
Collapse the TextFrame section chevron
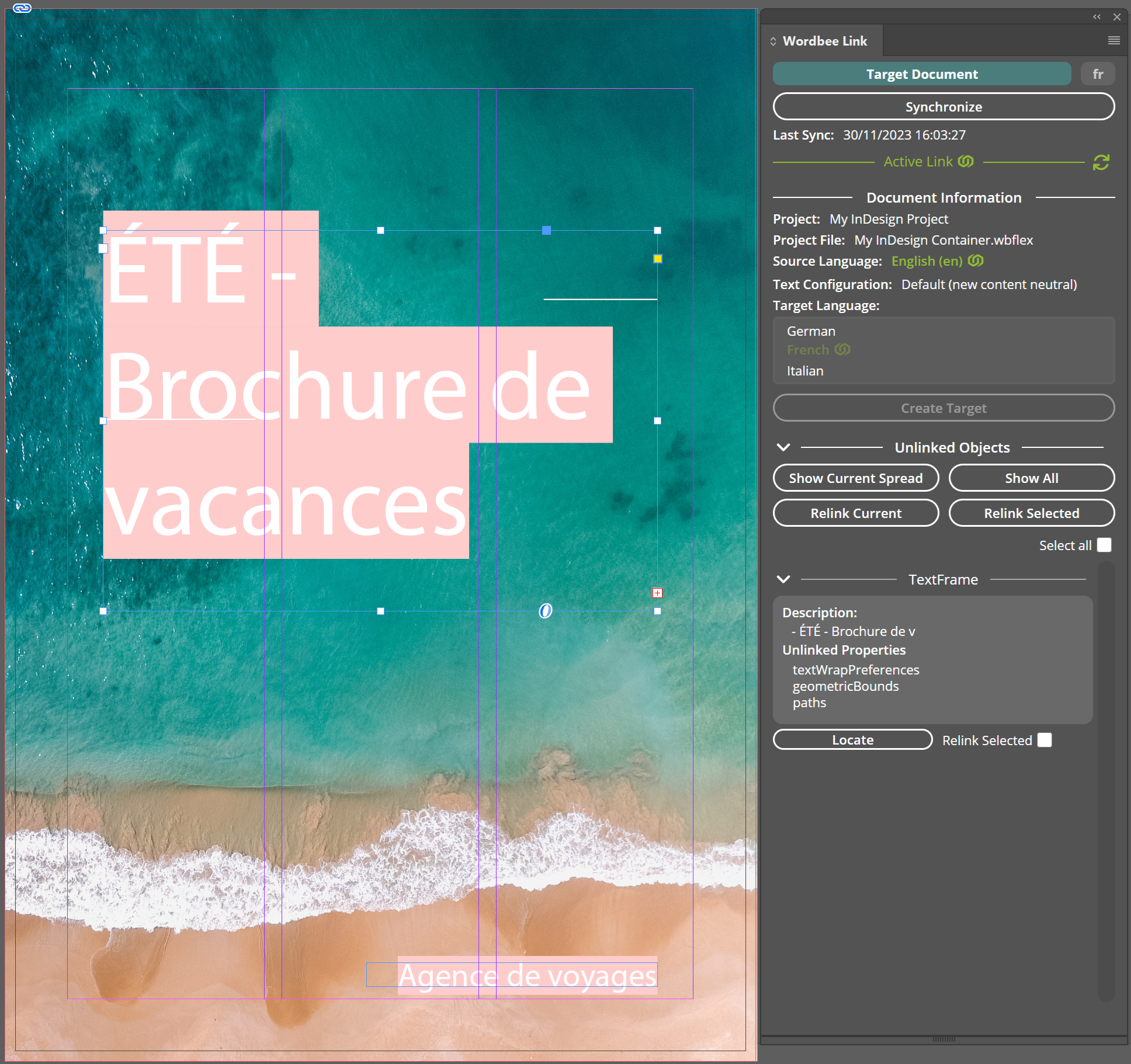pyautogui.click(x=783, y=579)
